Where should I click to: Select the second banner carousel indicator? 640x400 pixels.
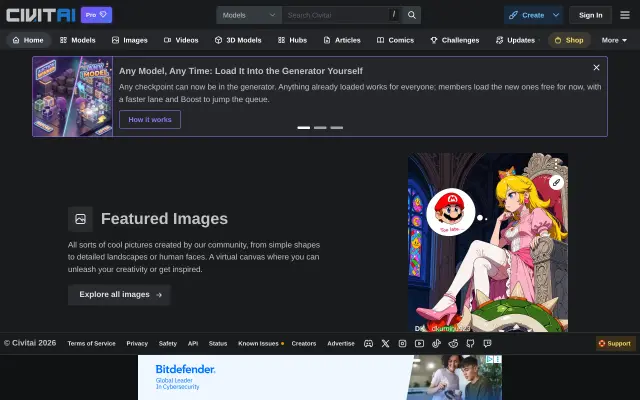click(320, 128)
